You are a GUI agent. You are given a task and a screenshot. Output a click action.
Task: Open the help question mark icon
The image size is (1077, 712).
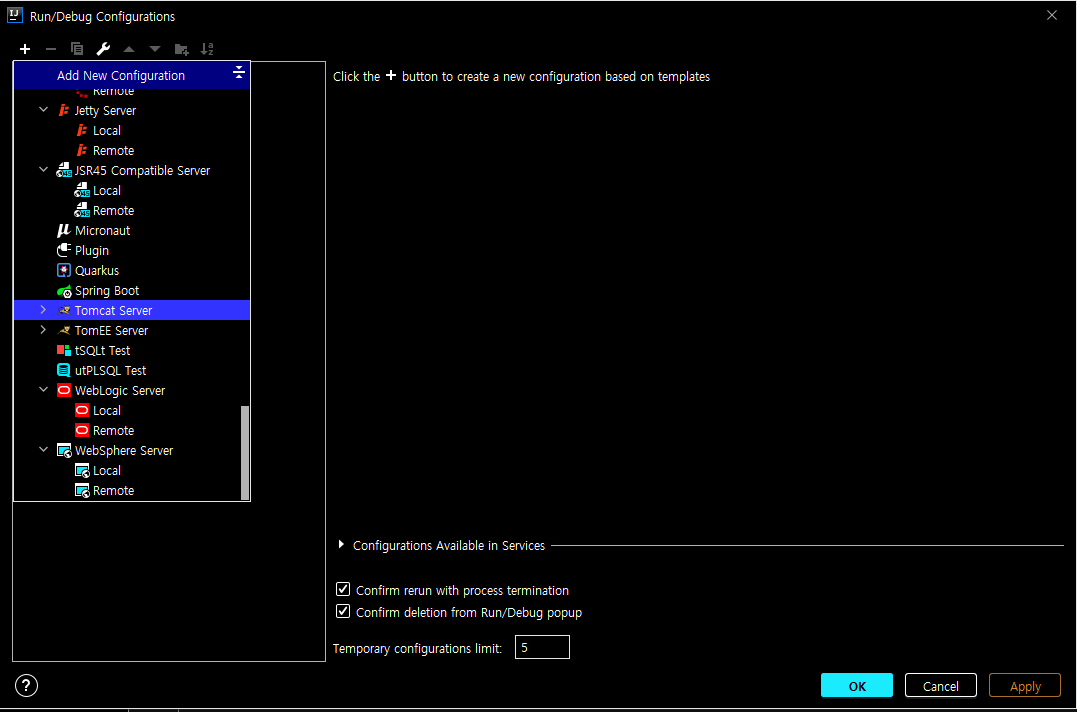[x=26, y=685]
